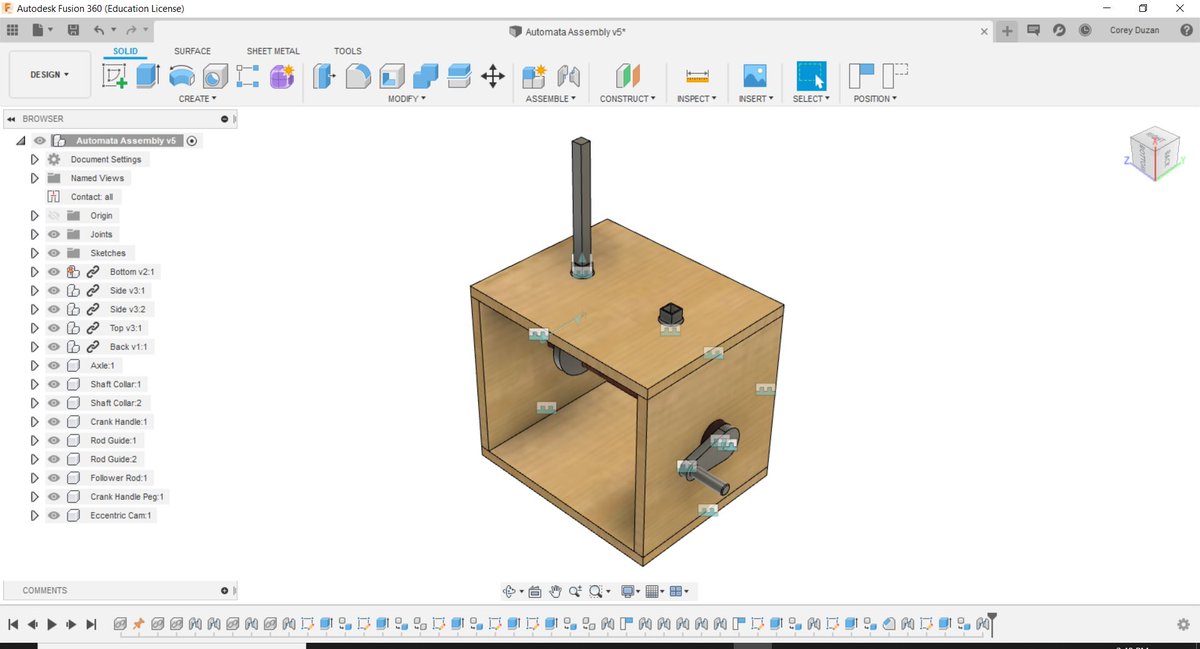
Task: Open the Create Form tool
Action: [x=281, y=76]
